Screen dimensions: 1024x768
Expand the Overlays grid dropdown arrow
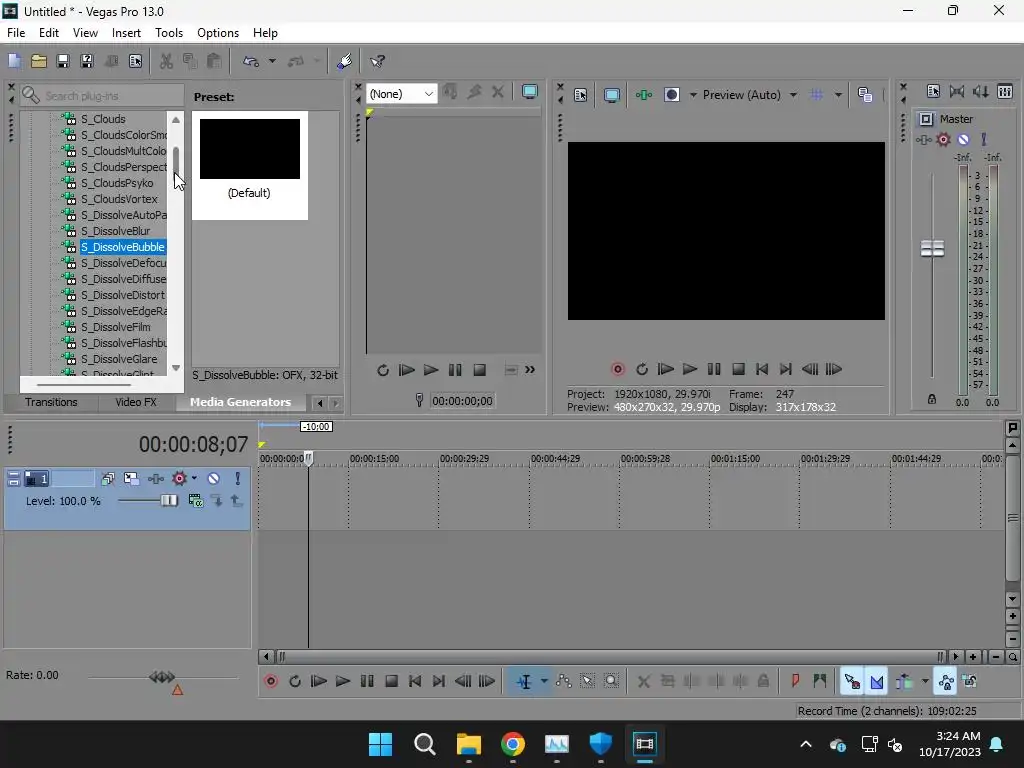[838, 95]
